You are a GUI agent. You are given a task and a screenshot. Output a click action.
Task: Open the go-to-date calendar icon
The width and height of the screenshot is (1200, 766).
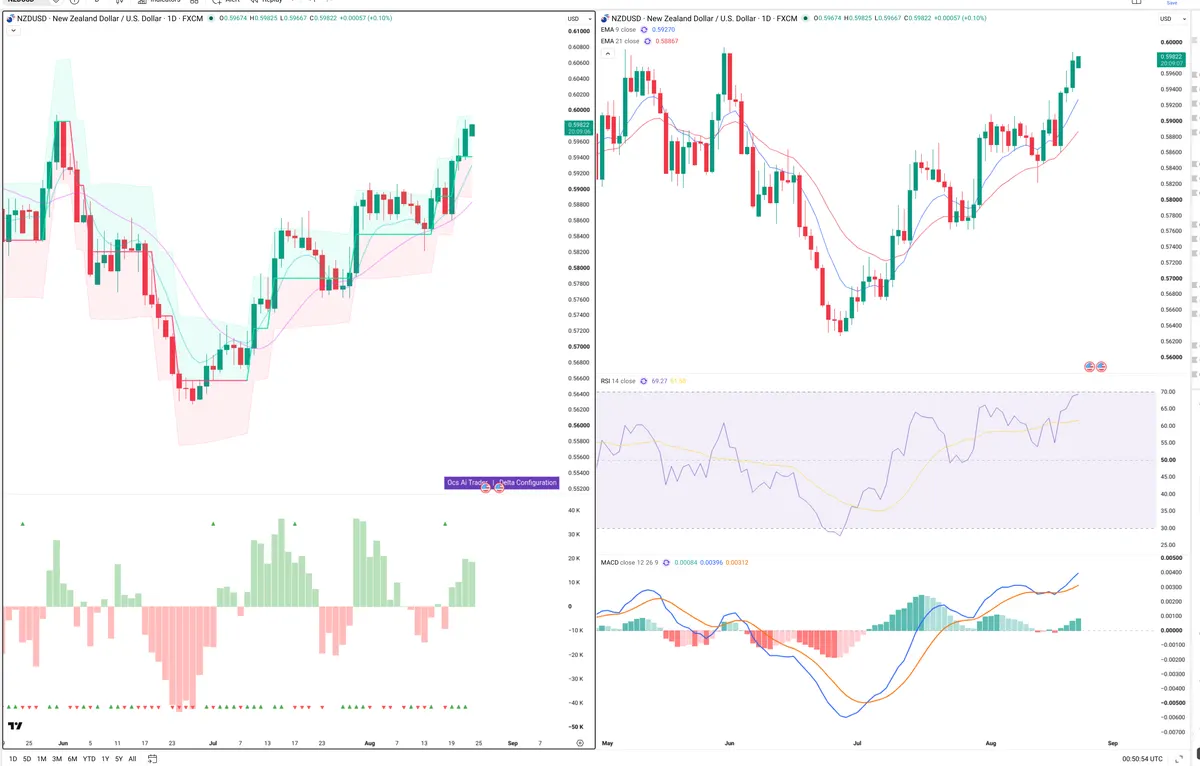[152, 759]
